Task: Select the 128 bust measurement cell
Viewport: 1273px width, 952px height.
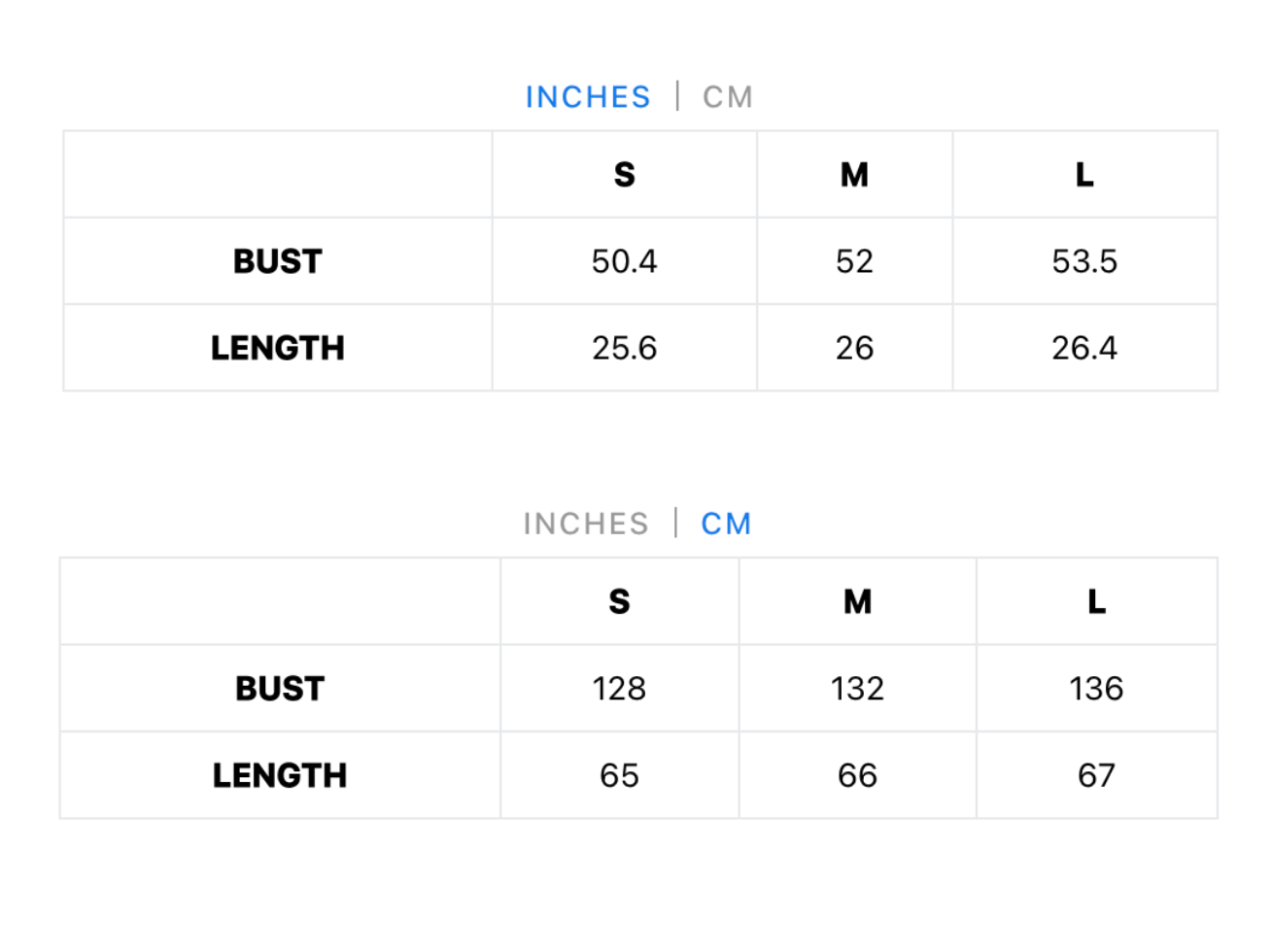Action: tap(619, 689)
